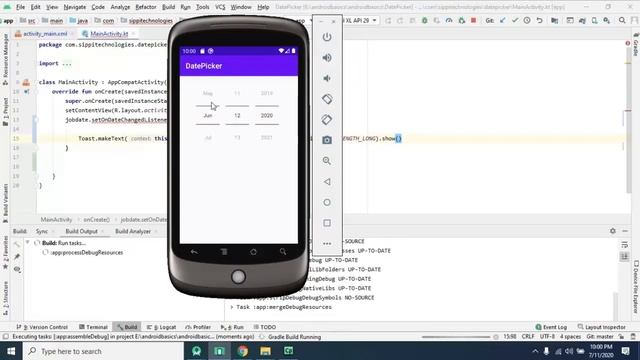
Task: Open Build panel settings gear icon
Action: click(613, 231)
